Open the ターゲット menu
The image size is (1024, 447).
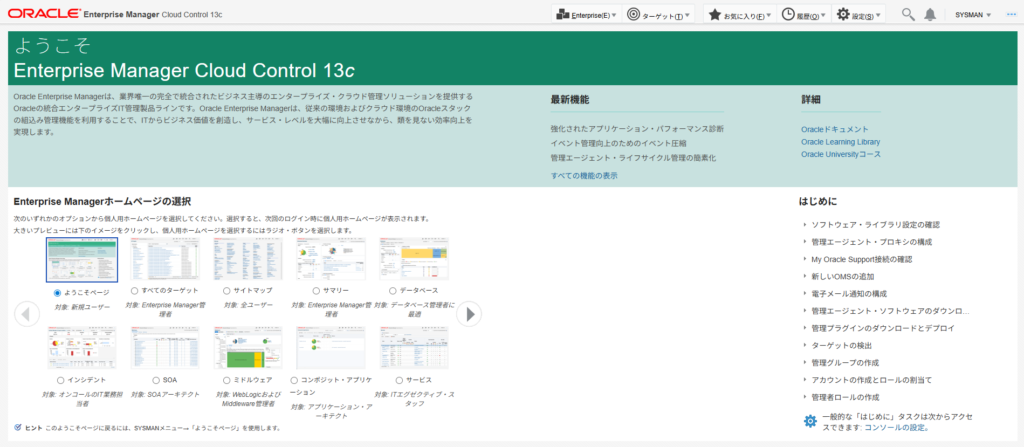[x=661, y=15]
